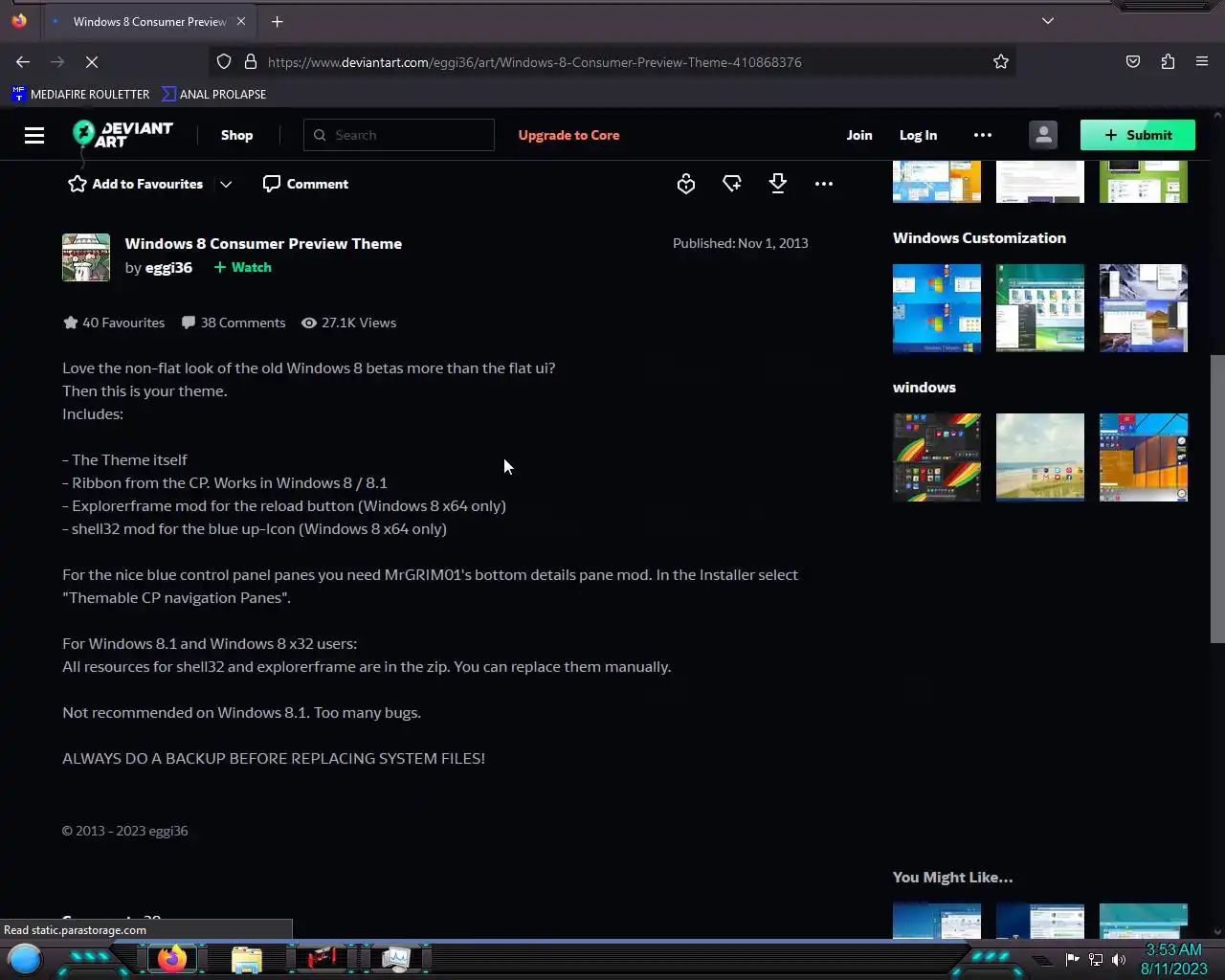Open the red taskbar app icon
The height and width of the screenshot is (980, 1225).
[x=322, y=958]
